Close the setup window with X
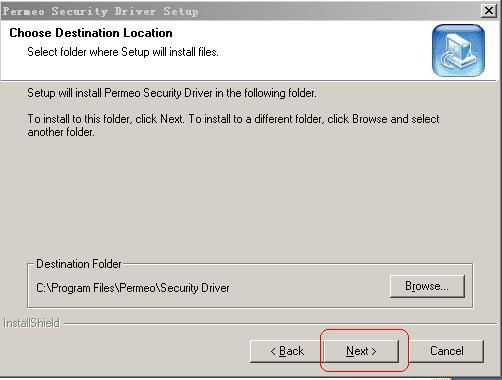The image size is (502, 380). 489,11
